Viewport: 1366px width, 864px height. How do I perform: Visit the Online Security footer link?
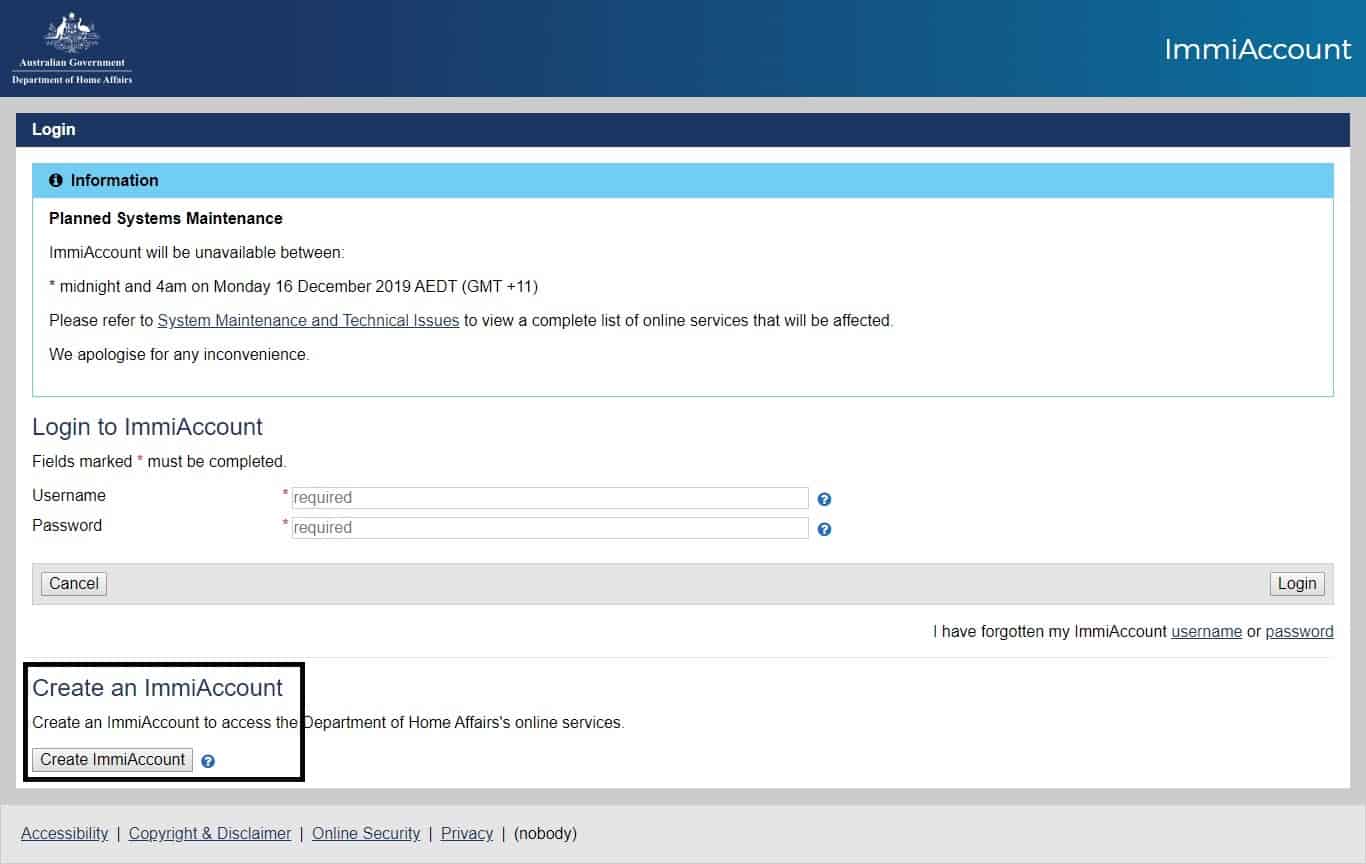pyautogui.click(x=366, y=834)
